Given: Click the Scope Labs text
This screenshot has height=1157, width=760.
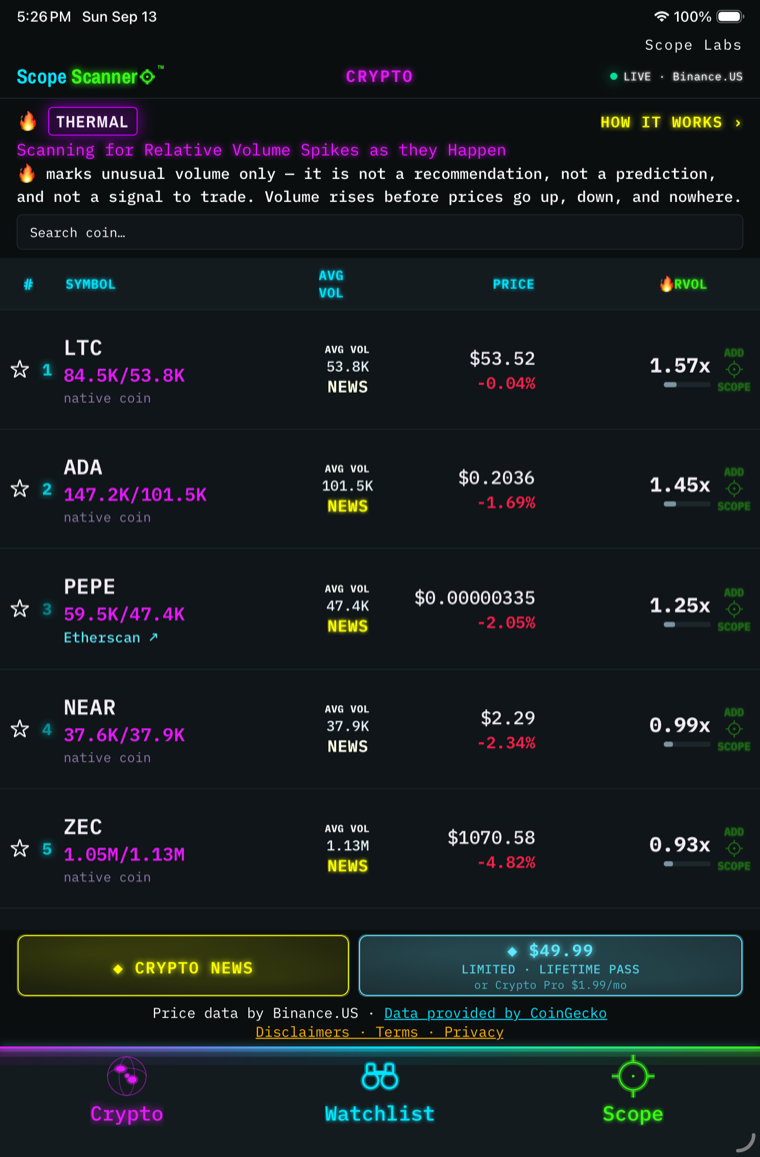Looking at the screenshot, I should (x=693, y=45).
